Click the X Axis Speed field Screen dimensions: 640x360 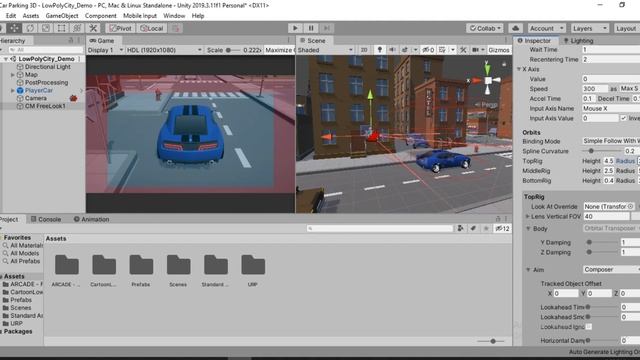click(595, 89)
